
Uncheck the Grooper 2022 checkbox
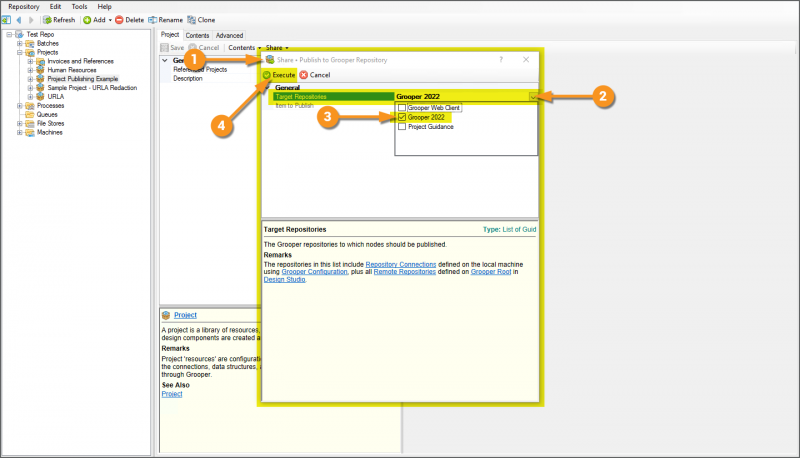click(402, 117)
